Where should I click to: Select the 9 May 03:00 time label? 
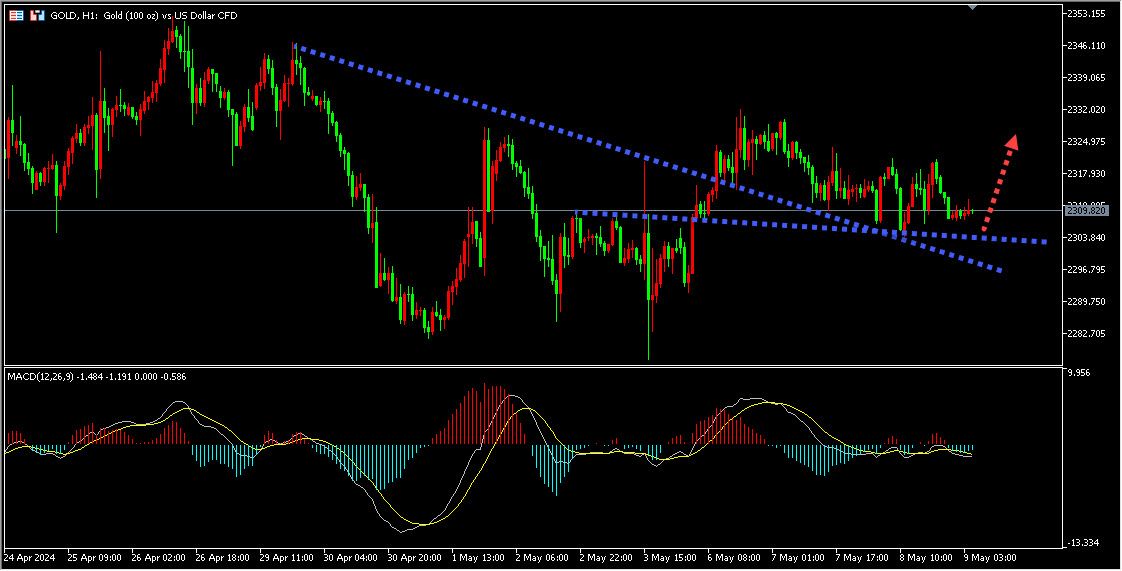click(x=991, y=555)
